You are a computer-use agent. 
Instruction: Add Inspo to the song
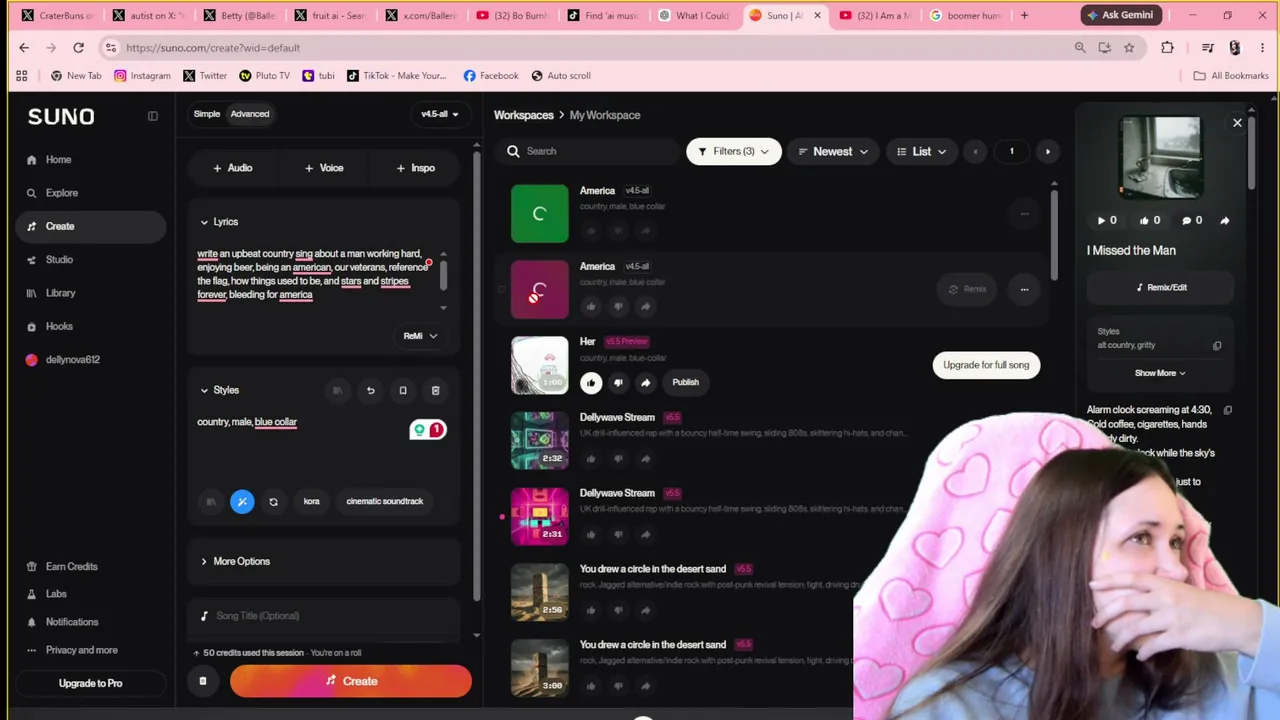pyautogui.click(x=416, y=168)
